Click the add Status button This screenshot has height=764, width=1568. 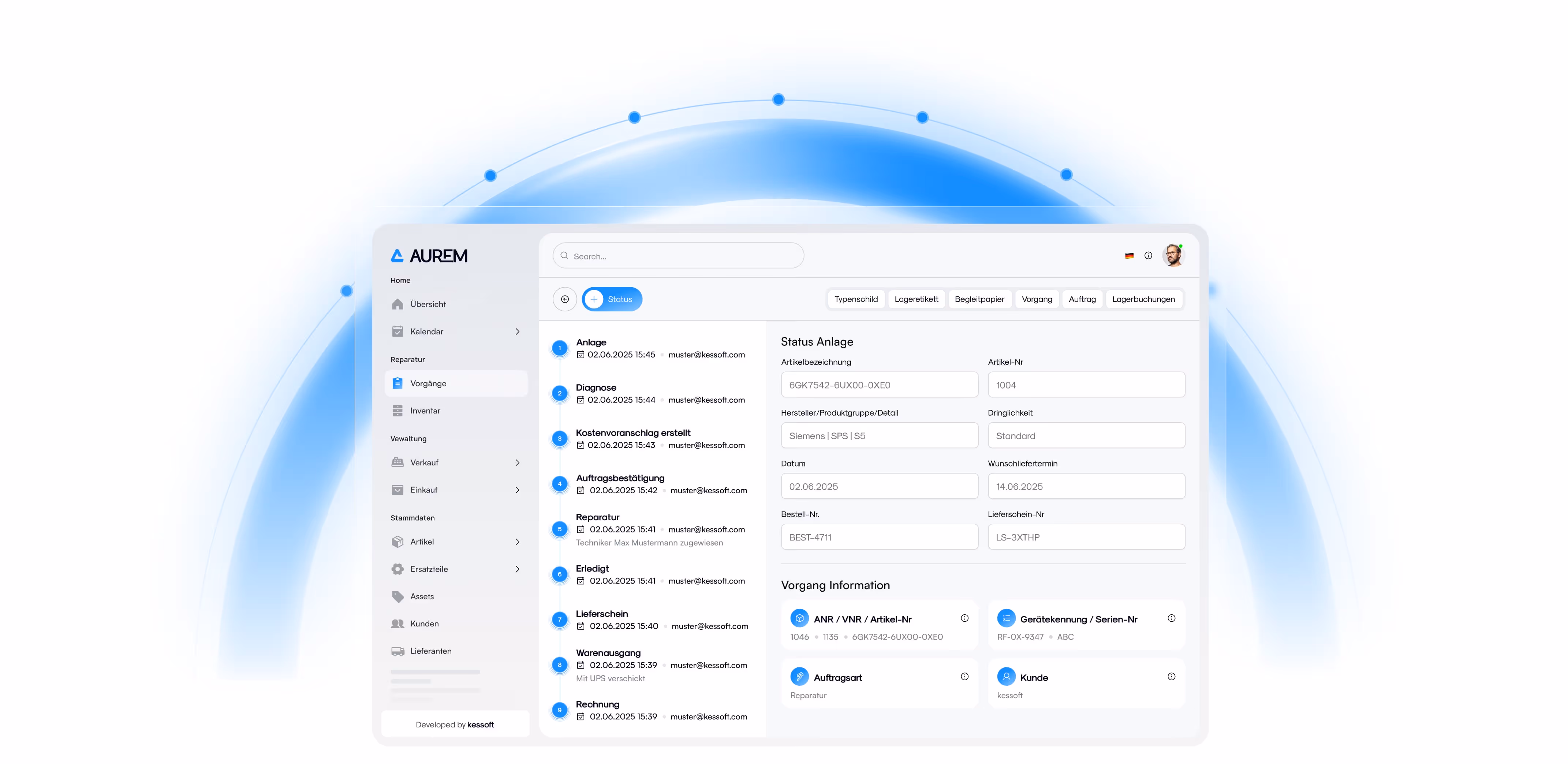[612, 299]
